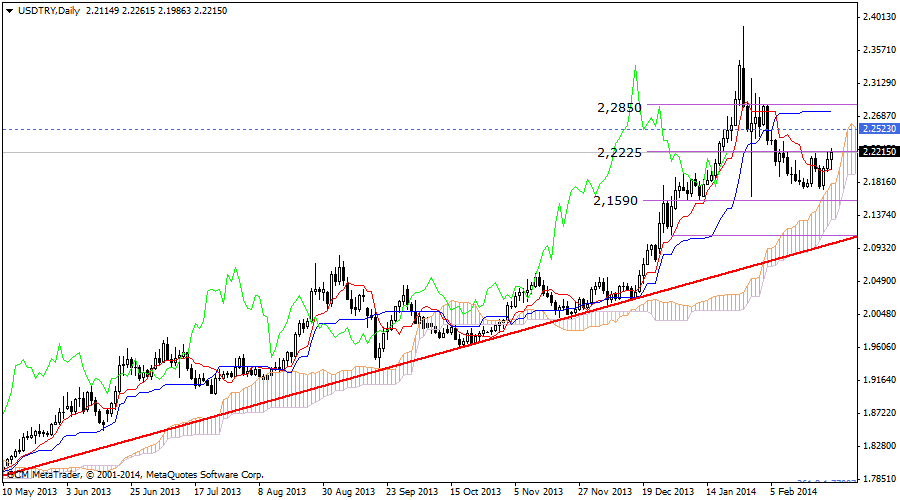Click the 3 Jun 2013 date label
Image resolution: width=900 pixels, height=500 pixels.
click(x=88, y=491)
